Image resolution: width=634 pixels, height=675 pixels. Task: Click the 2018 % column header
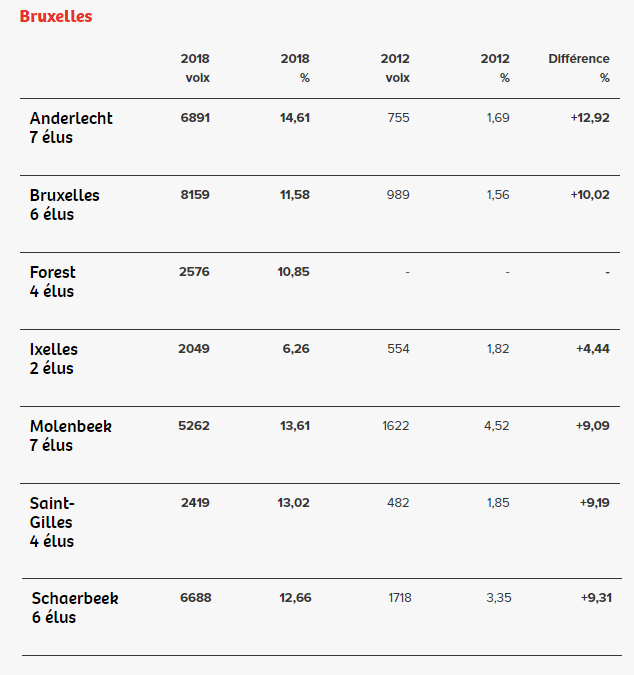coord(295,68)
